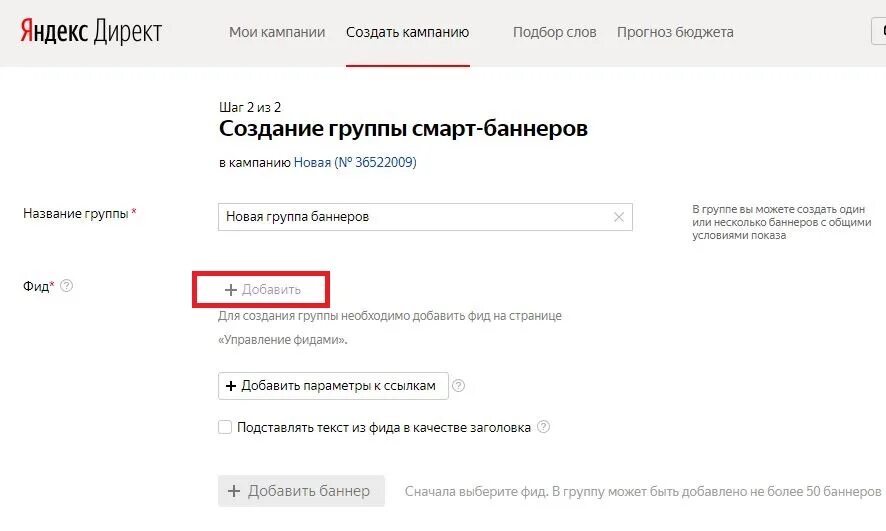Viewport: 886px width, 531px height.
Task: Click the Добавить feed button
Action: click(262, 290)
